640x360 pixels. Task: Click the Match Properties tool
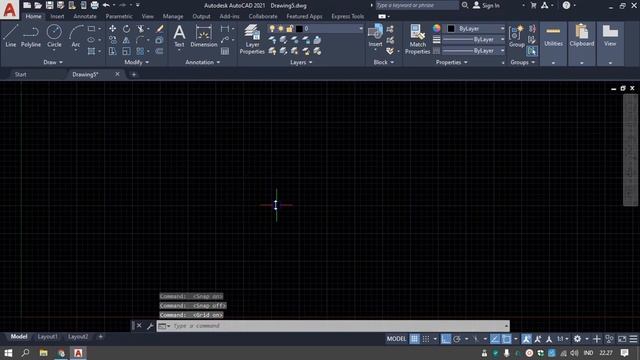tap(417, 39)
